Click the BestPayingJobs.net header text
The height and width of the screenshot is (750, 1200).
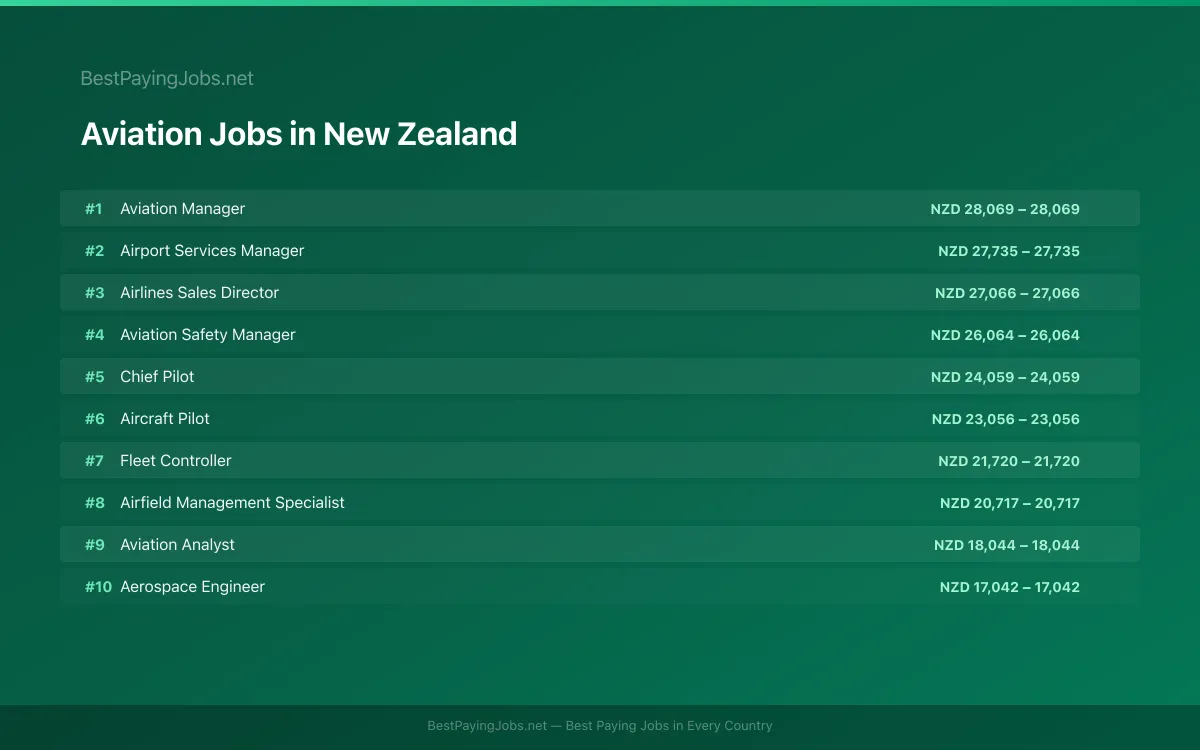point(167,78)
